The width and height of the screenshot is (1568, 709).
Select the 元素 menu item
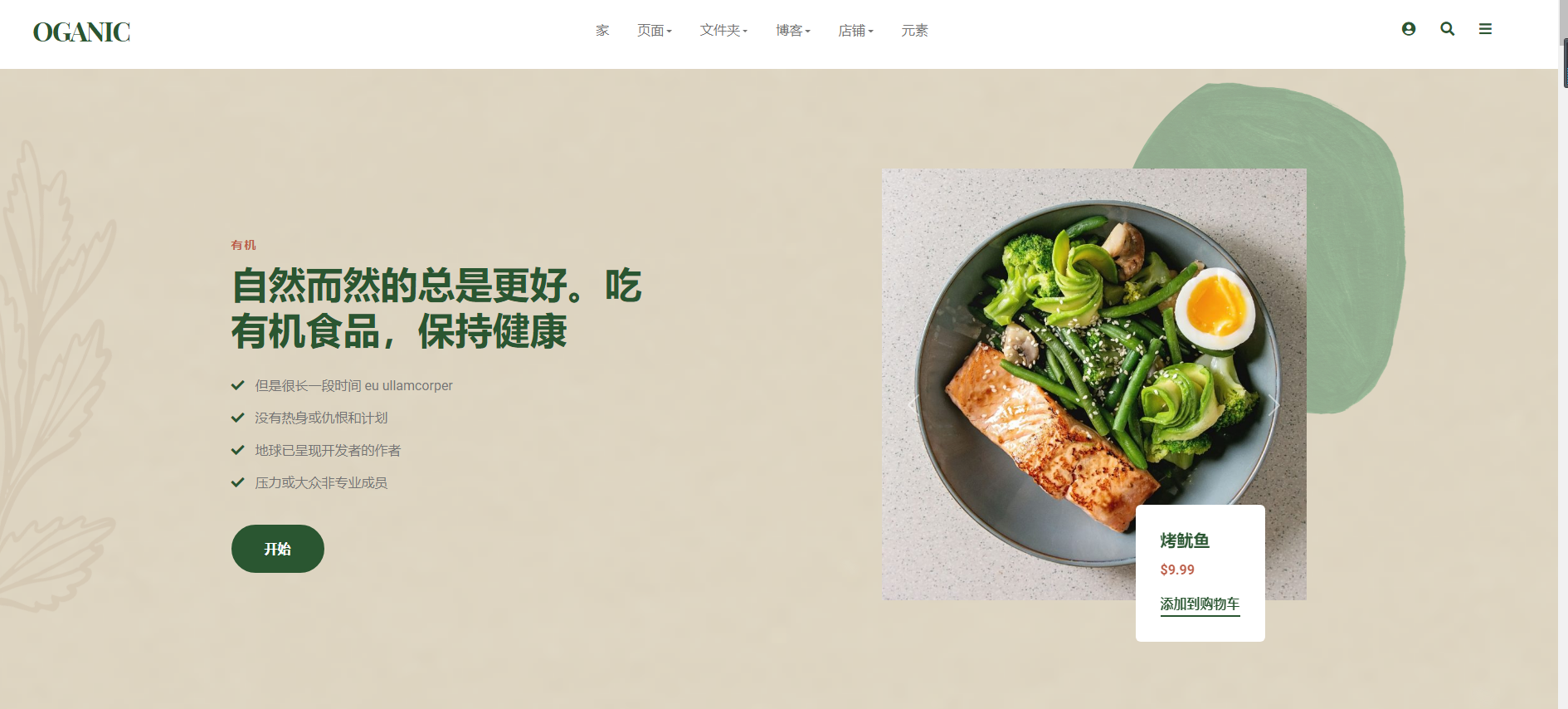(914, 31)
